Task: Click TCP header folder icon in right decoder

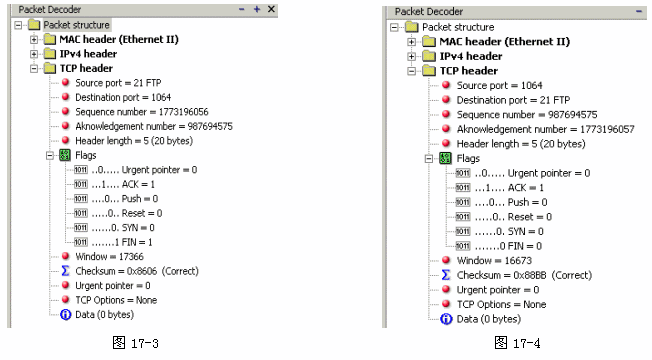Action: pyautogui.click(x=429, y=71)
